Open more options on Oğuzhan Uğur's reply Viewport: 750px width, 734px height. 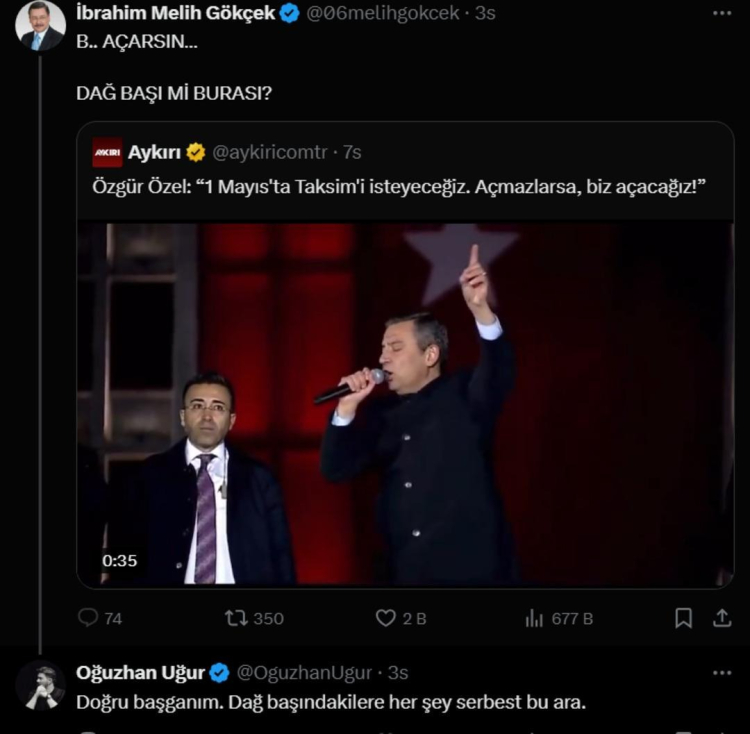[722, 673]
